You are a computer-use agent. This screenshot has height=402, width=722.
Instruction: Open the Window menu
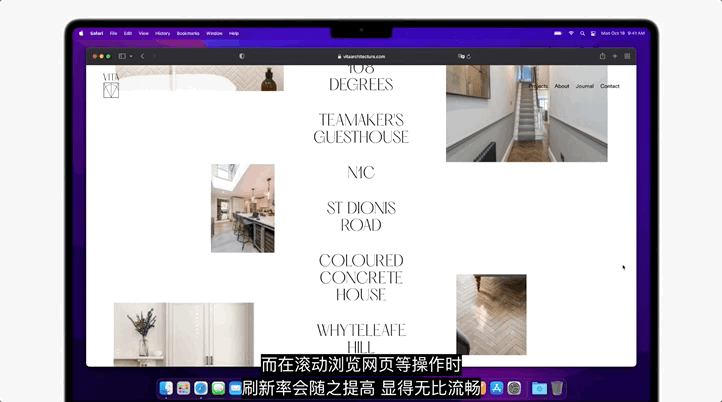(214, 33)
